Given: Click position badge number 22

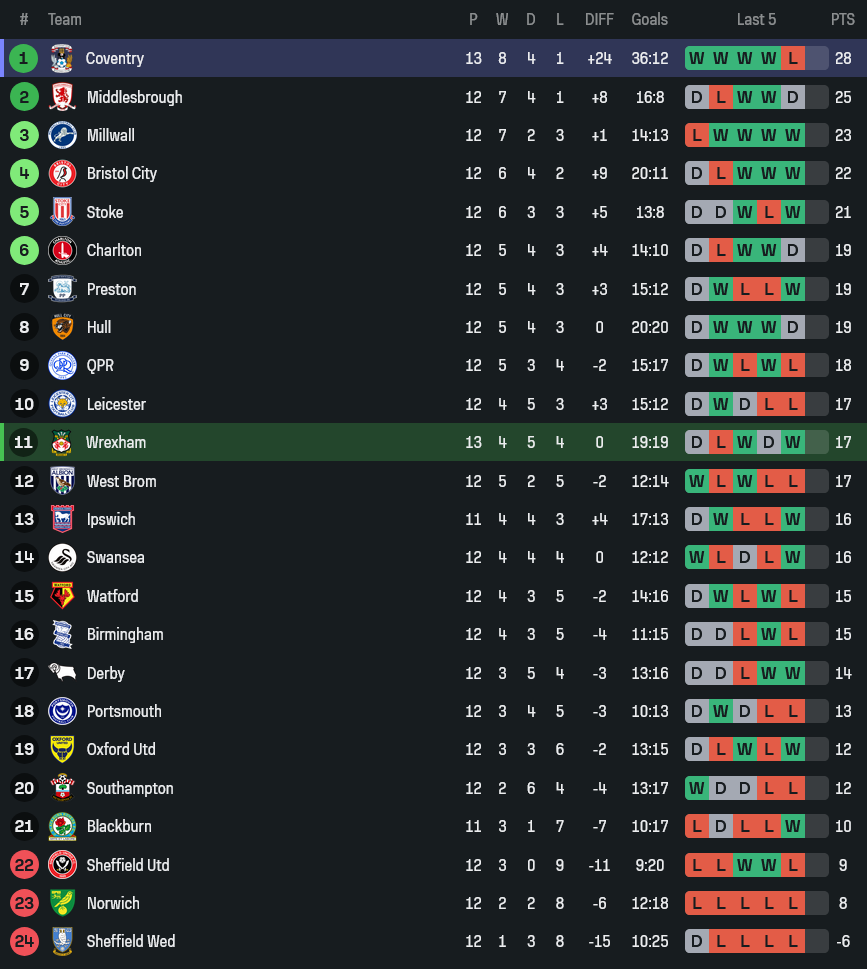Looking at the screenshot, I should 24,865.
